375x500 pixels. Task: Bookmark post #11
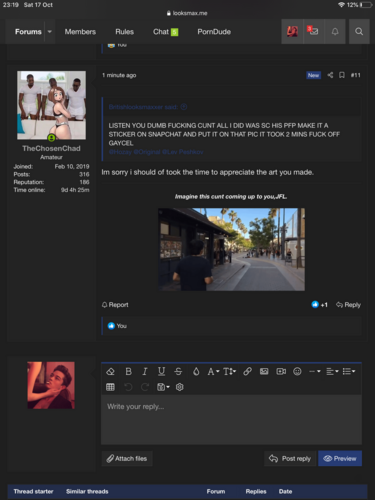point(342,75)
